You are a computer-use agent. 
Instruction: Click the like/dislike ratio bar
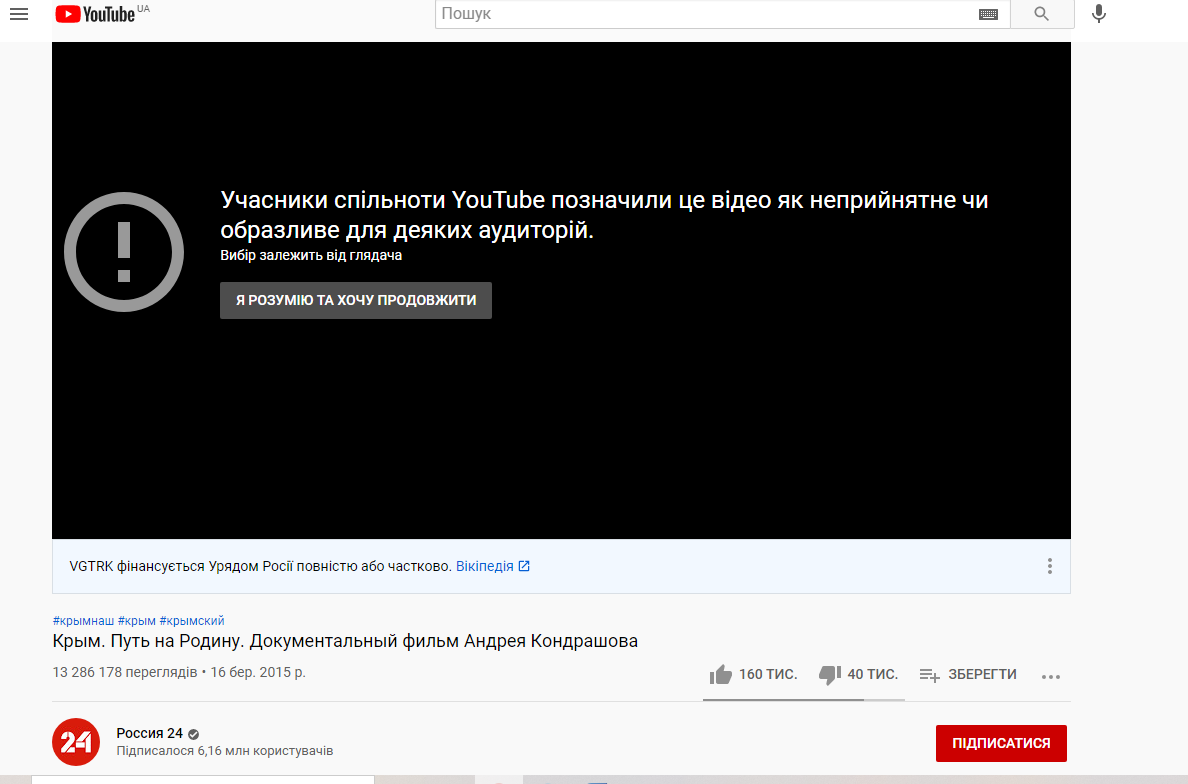(804, 699)
